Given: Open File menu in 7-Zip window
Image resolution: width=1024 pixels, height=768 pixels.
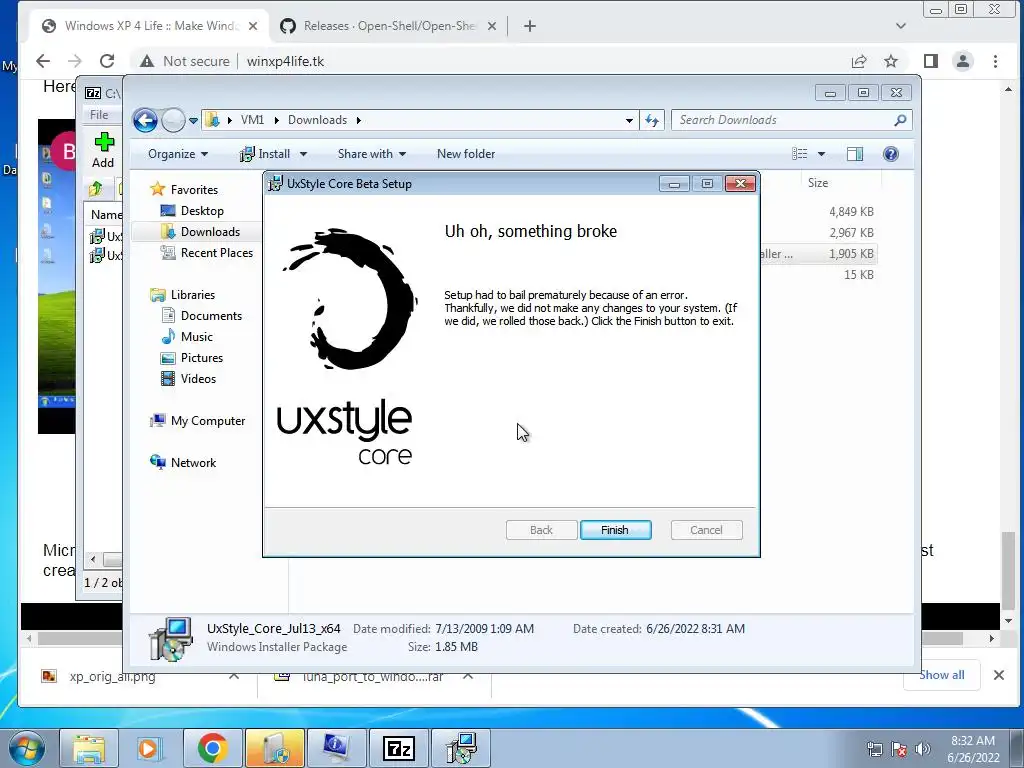Looking at the screenshot, I should pyautogui.click(x=99, y=114).
